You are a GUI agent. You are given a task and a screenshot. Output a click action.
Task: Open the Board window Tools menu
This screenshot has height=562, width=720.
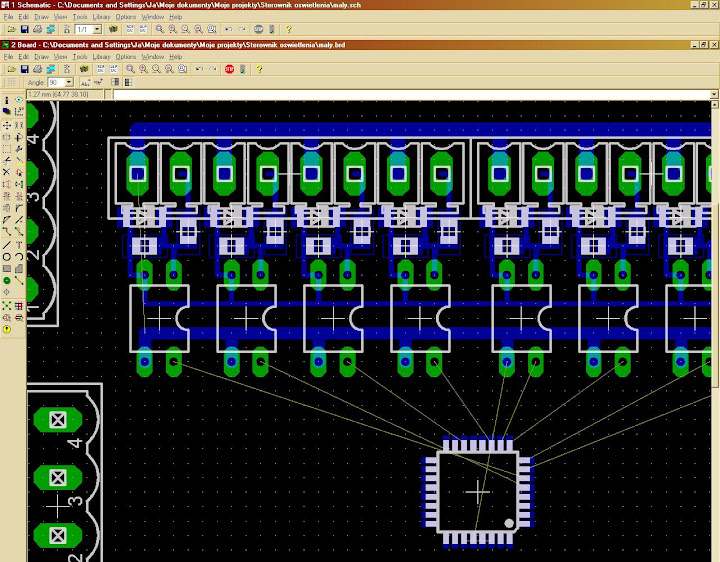[80, 56]
